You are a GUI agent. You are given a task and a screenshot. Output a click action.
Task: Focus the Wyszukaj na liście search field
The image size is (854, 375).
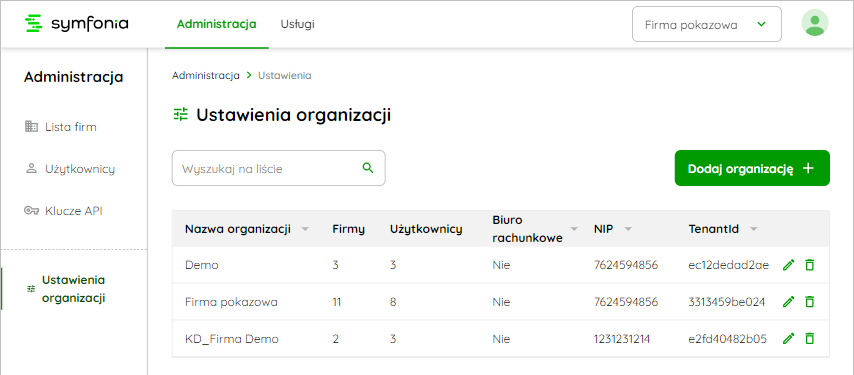click(278, 168)
